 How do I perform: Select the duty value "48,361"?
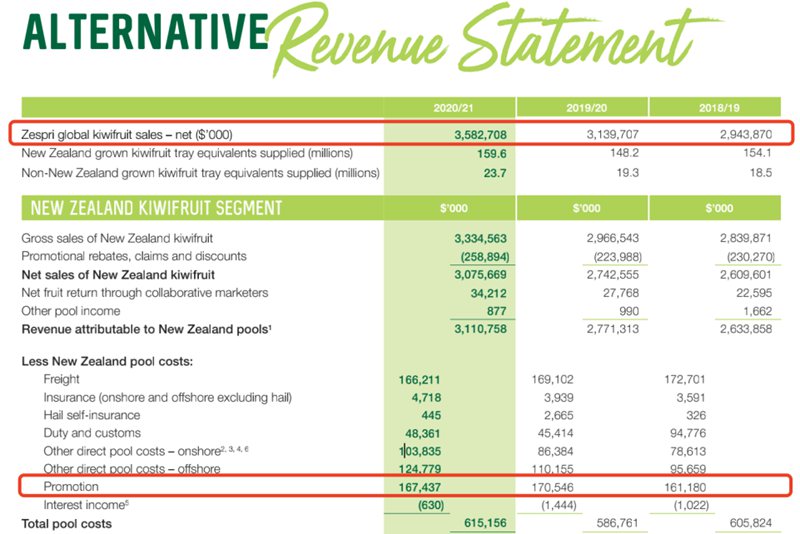[x=422, y=434]
